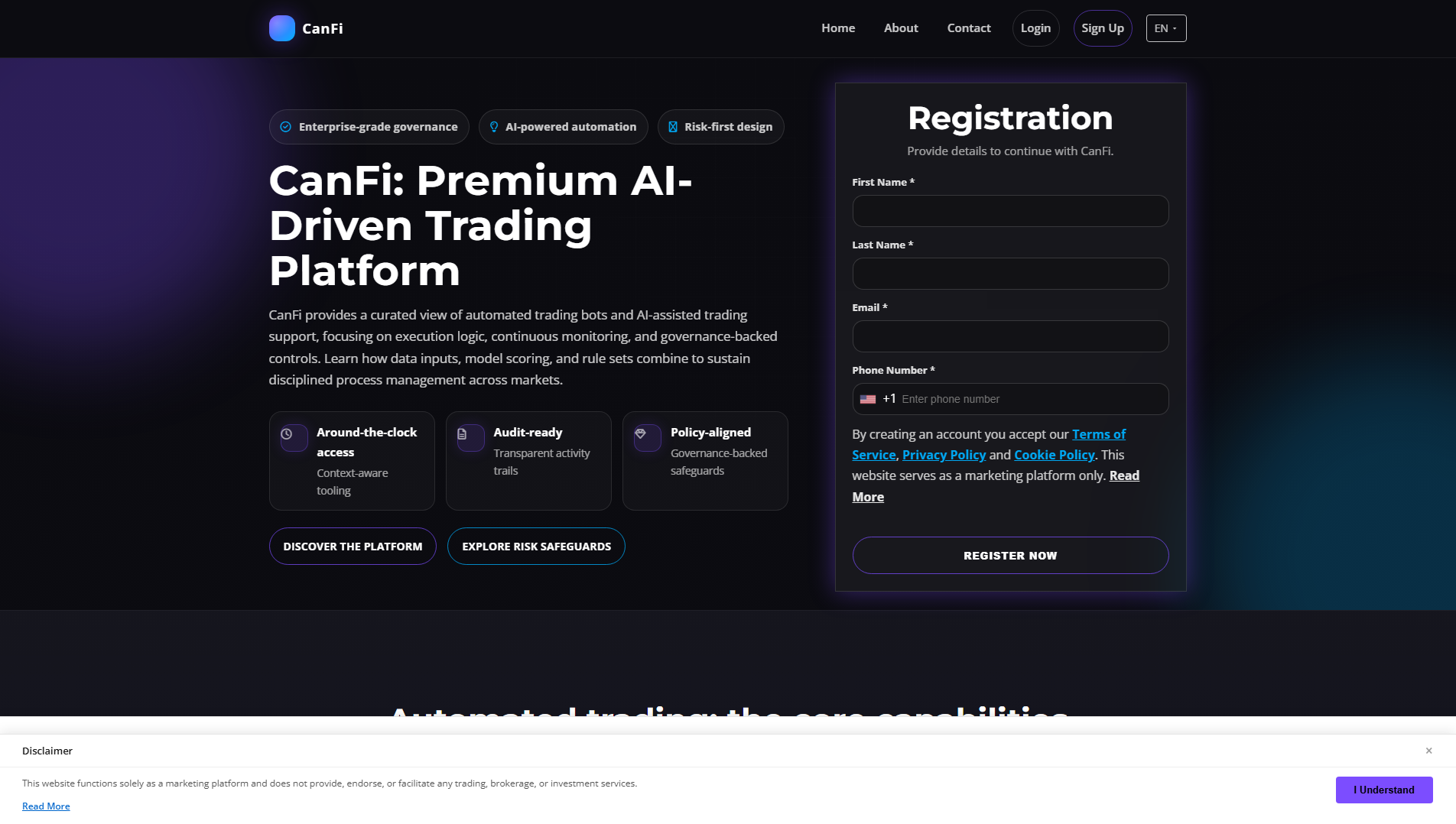Screen dimensions: 1456x824
Task: Click the Login button in header
Action: 1035,28
